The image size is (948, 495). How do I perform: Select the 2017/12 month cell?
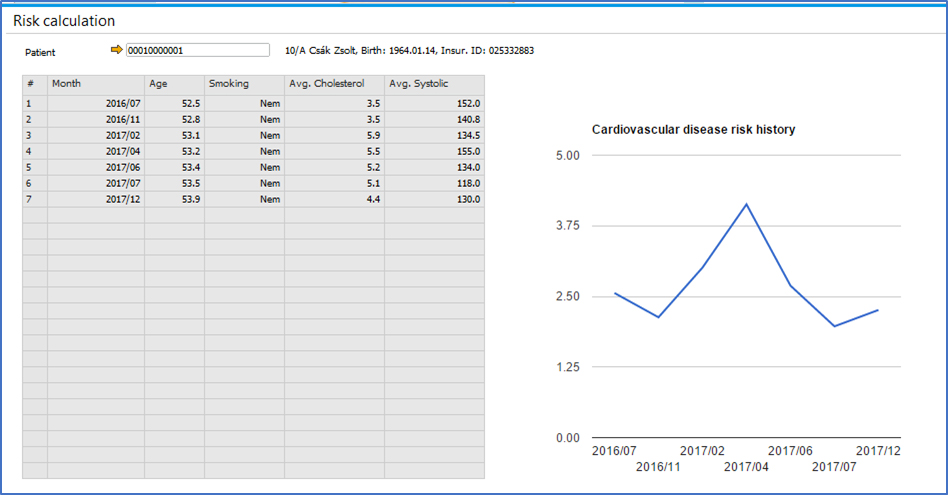tap(96, 199)
